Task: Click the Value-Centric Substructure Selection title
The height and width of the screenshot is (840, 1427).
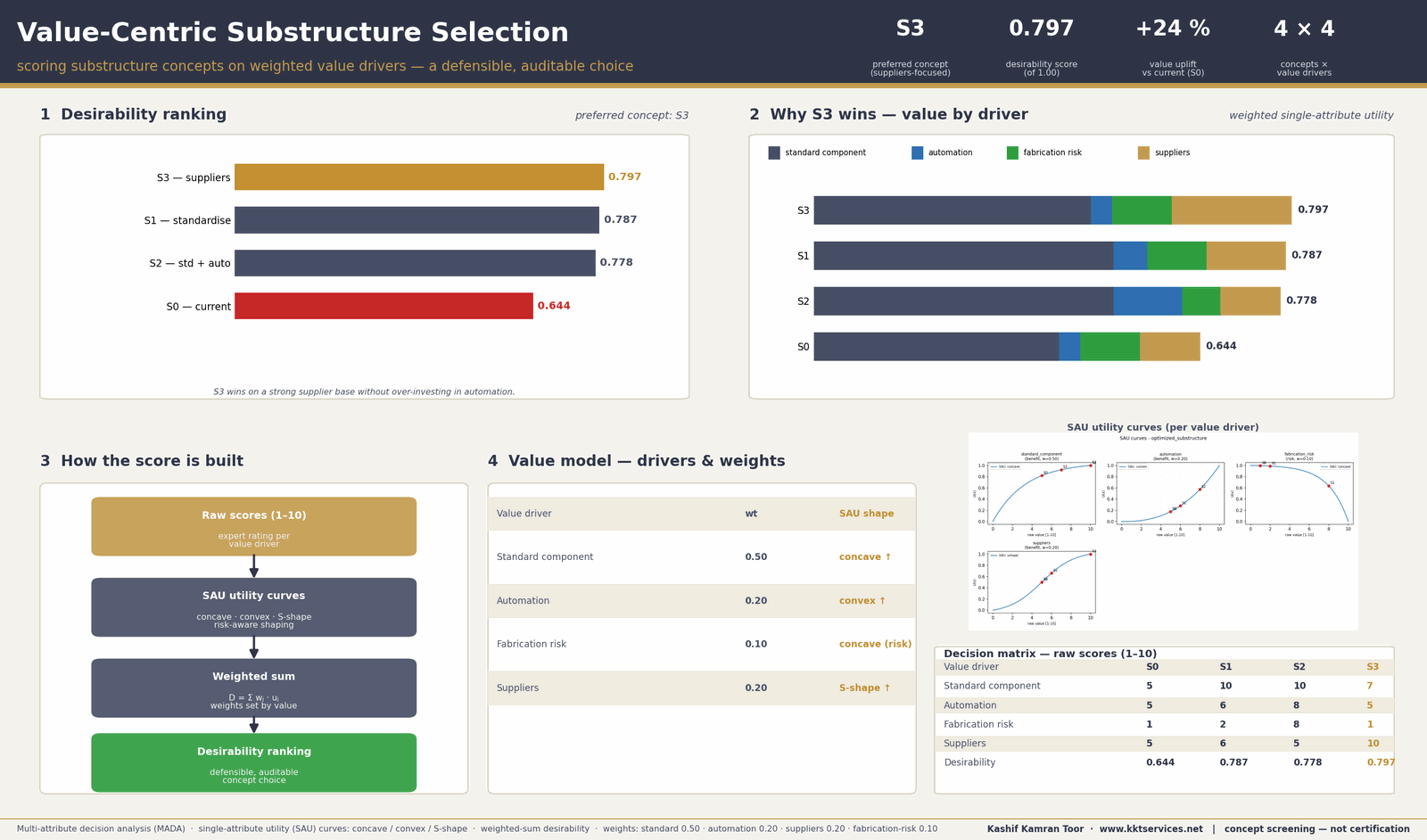Action: (x=293, y=33)
